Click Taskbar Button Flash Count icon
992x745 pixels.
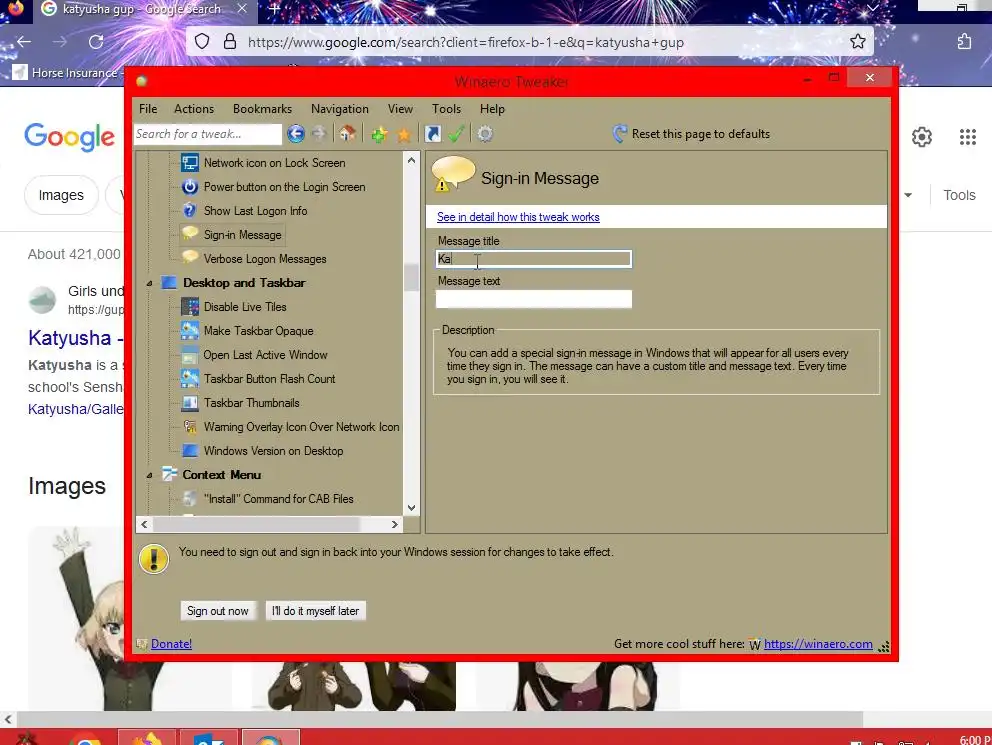click(x=190, y=379)
